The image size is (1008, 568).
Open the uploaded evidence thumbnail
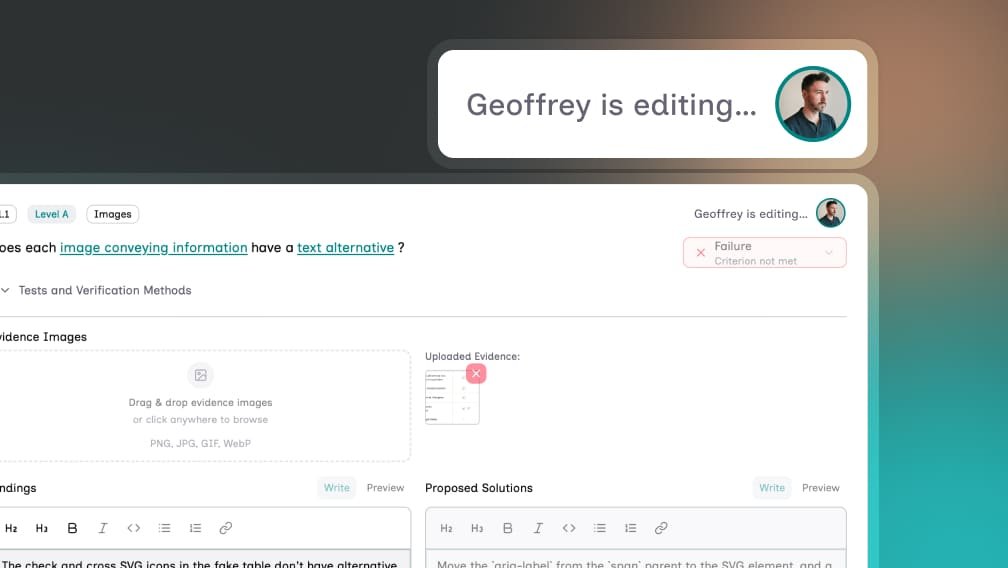click(452, 397)
